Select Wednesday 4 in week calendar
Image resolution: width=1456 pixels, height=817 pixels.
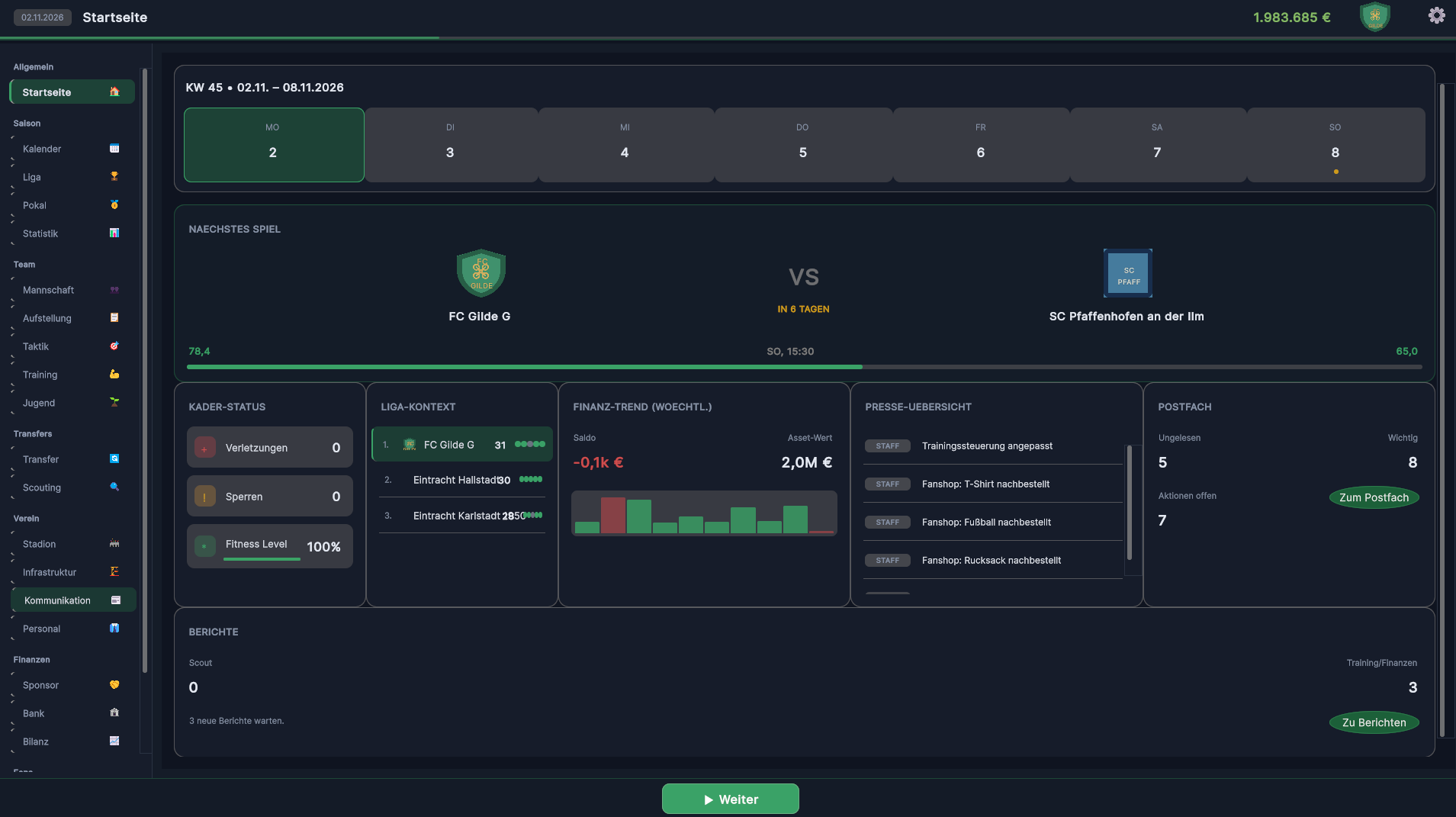coord(625,145)
